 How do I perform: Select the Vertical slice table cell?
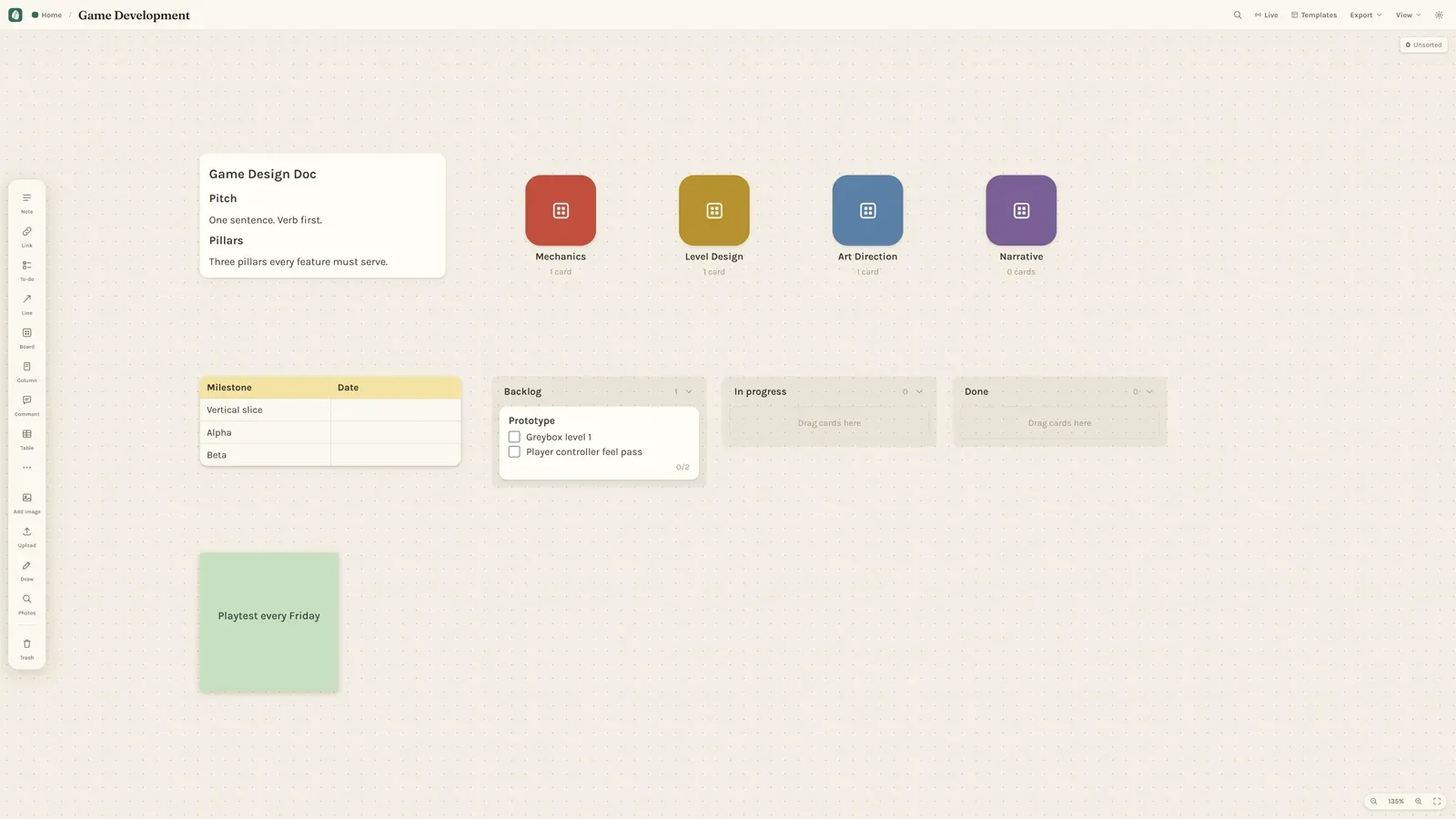point(265,410)
